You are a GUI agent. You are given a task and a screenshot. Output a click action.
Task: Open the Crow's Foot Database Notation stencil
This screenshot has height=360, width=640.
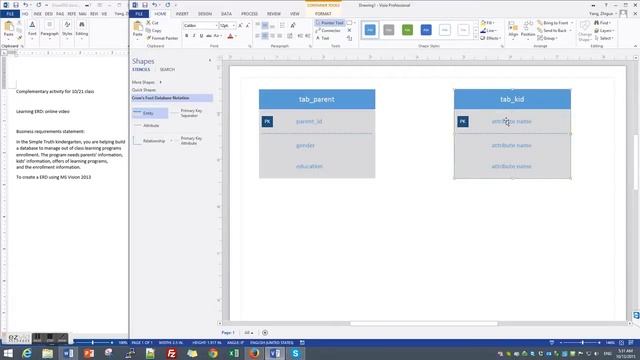point(172,98)
